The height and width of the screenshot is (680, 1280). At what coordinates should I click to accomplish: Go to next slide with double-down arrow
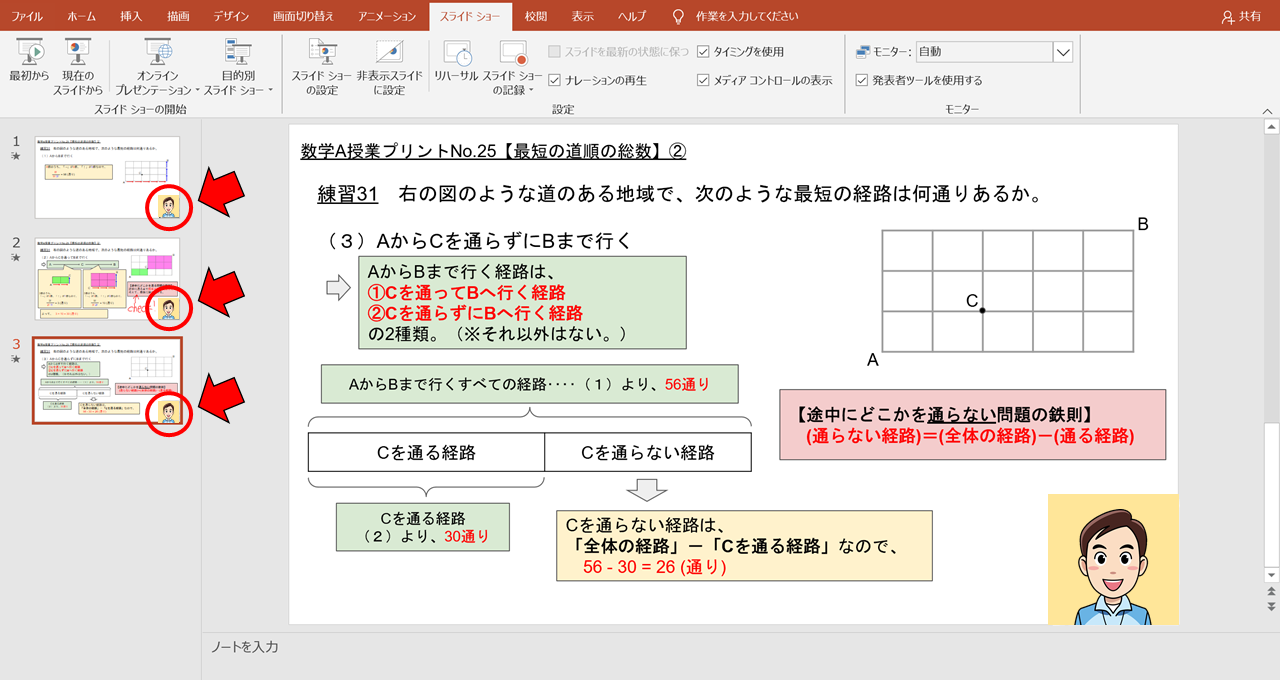point(1271,606)
